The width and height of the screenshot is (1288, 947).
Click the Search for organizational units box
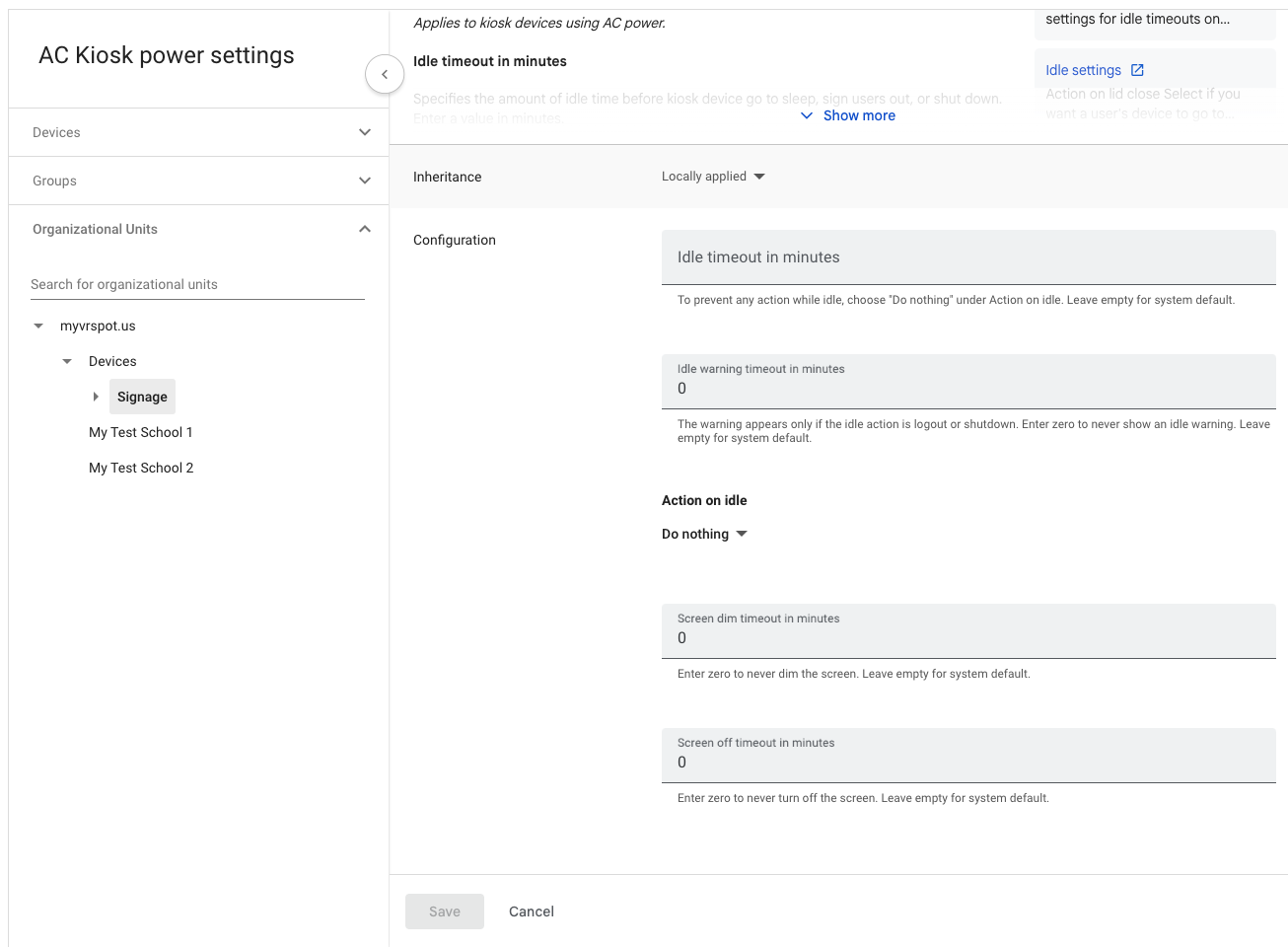tap(197, 284)
